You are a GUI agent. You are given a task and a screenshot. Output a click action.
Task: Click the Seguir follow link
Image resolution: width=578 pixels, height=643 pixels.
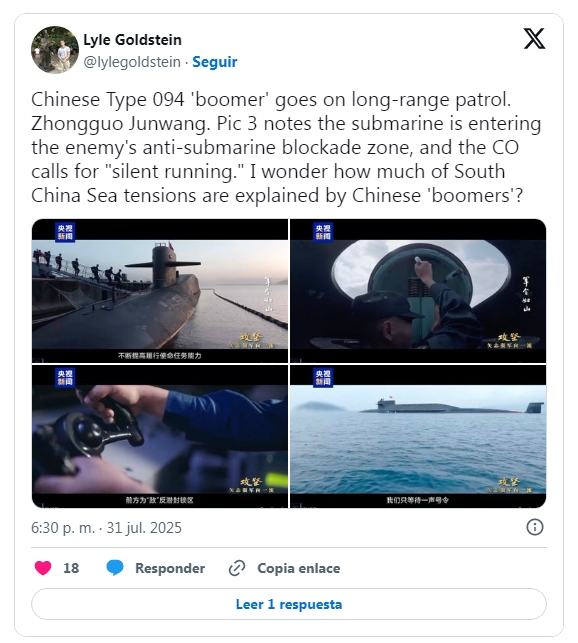(x=215, y=62)
